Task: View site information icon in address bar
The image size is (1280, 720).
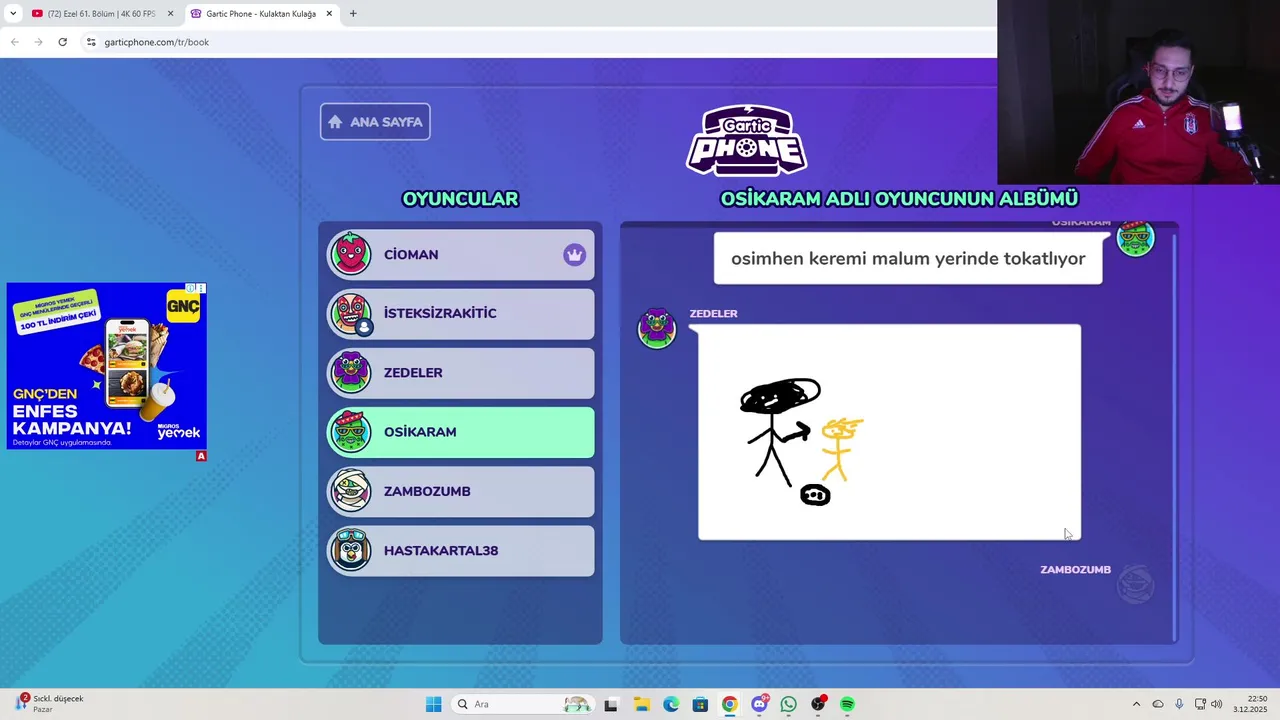Action: (x=91, y=42)
